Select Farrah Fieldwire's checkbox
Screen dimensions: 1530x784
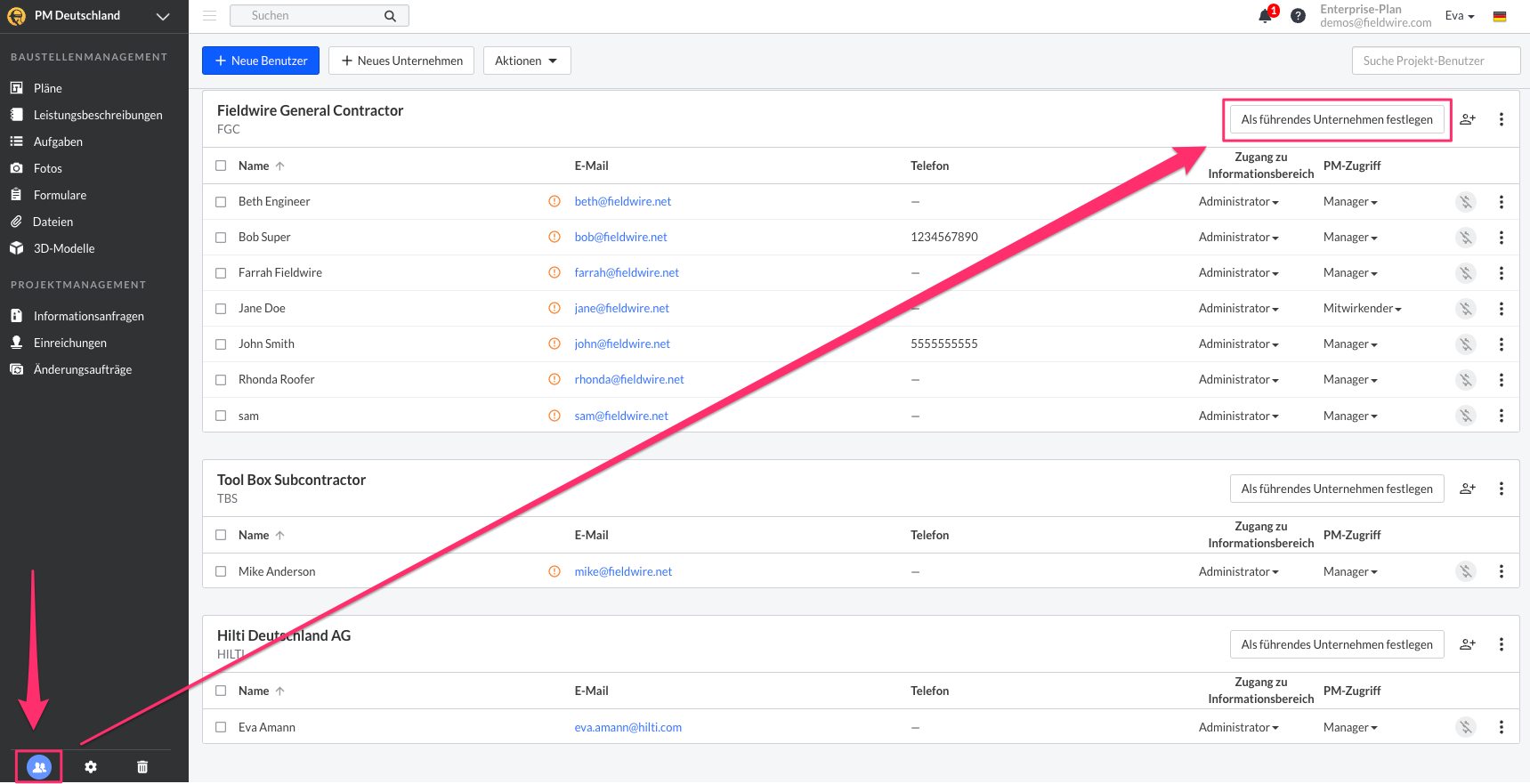(221, 273)
